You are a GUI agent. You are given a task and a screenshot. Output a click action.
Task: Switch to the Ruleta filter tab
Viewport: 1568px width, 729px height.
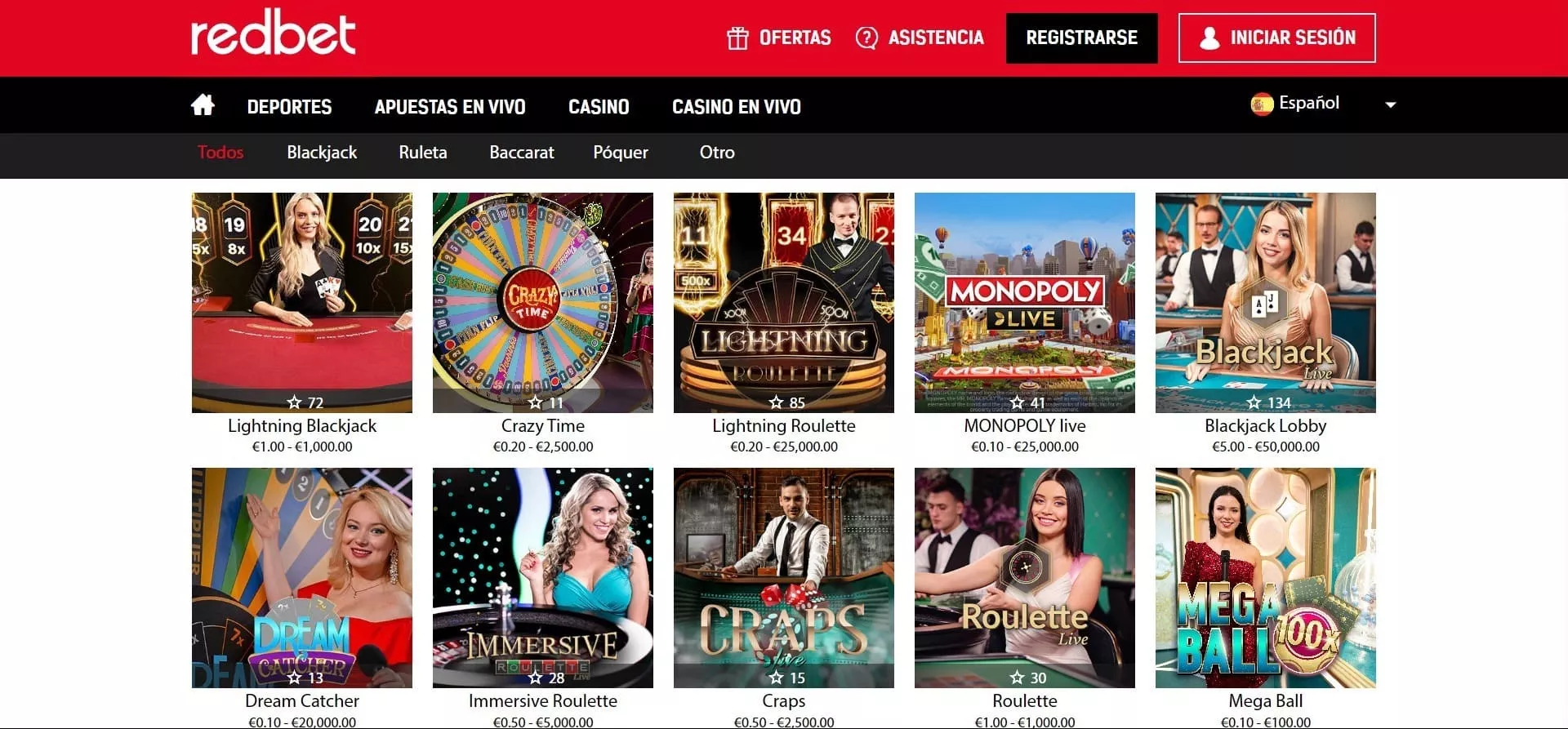423,152
